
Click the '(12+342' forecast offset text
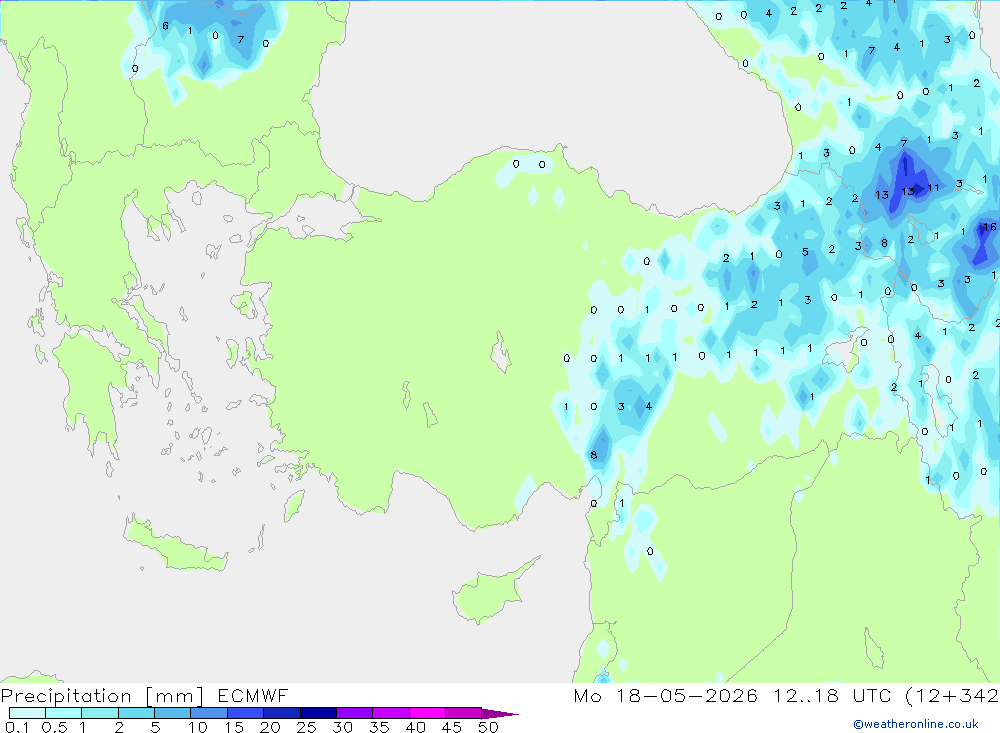952,696
